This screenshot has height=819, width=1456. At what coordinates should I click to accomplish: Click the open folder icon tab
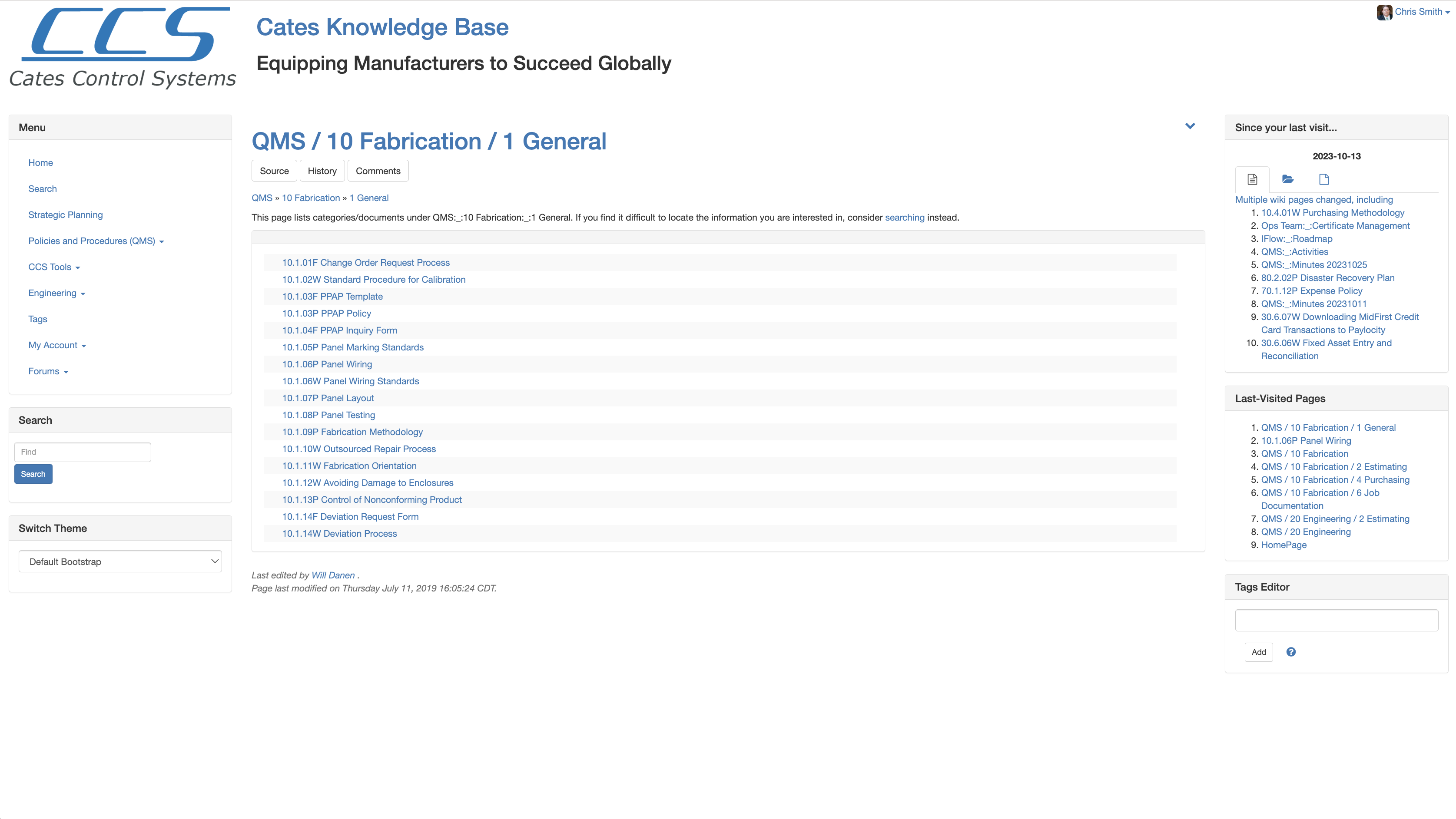(1287, 179)
